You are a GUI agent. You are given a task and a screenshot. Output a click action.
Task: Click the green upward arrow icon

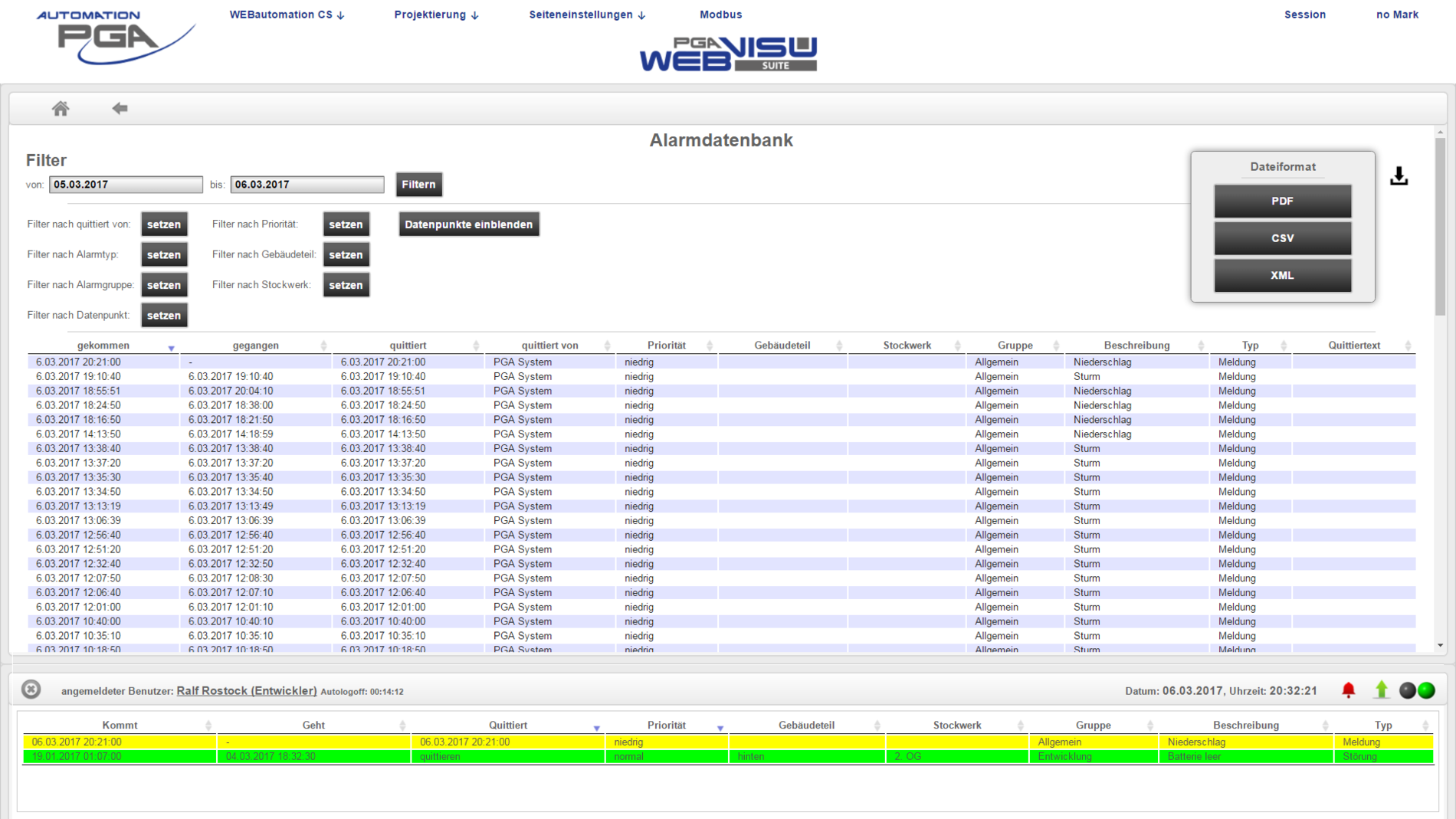coord(1381,690)
